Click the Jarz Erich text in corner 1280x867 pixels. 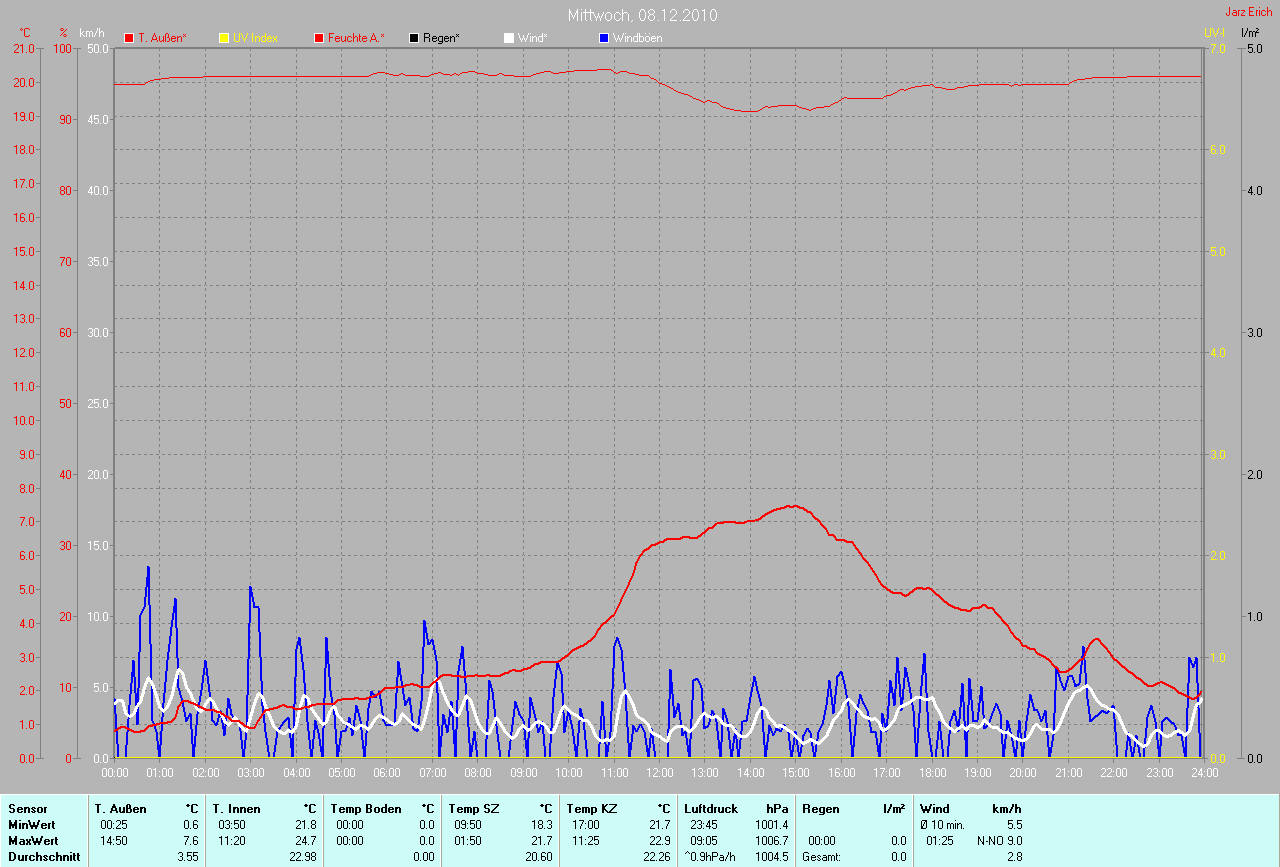tap(1248, 12)
